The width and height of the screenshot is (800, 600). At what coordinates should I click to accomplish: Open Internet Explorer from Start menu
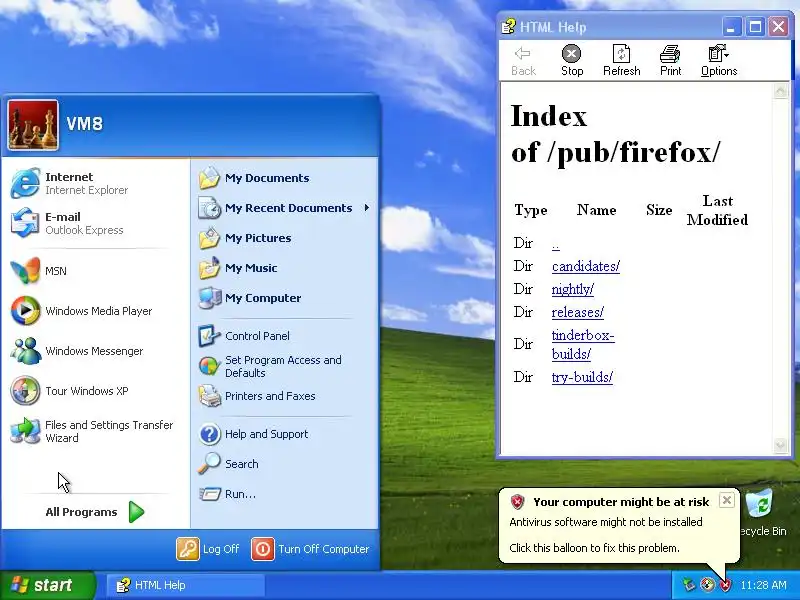coord(95,183)
